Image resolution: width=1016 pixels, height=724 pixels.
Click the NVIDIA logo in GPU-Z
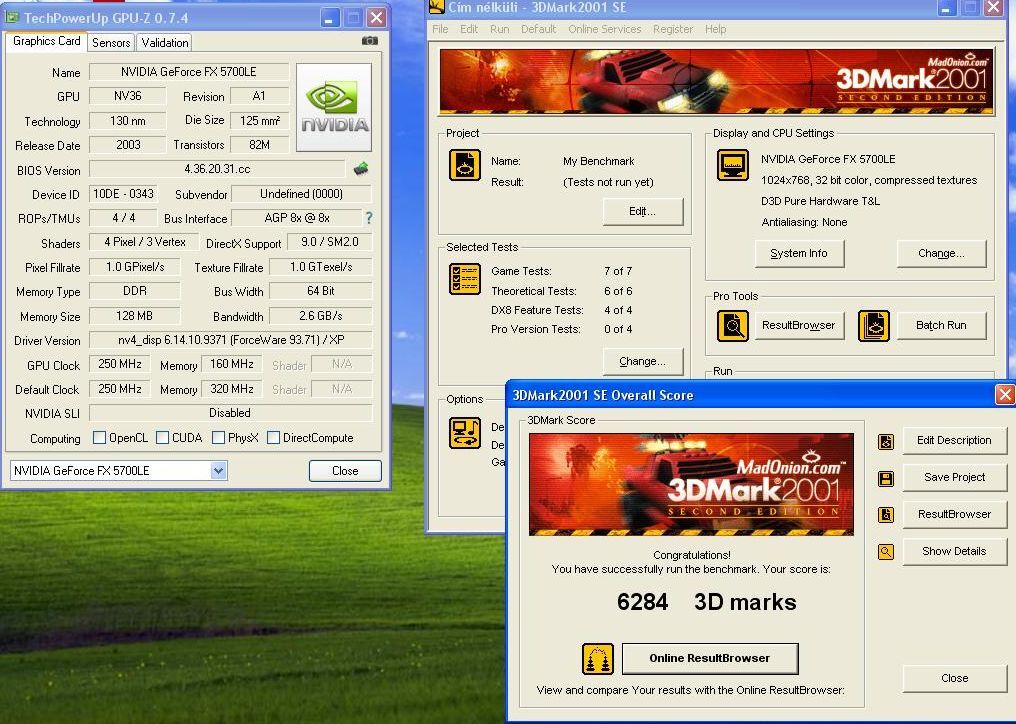(334, 107)
